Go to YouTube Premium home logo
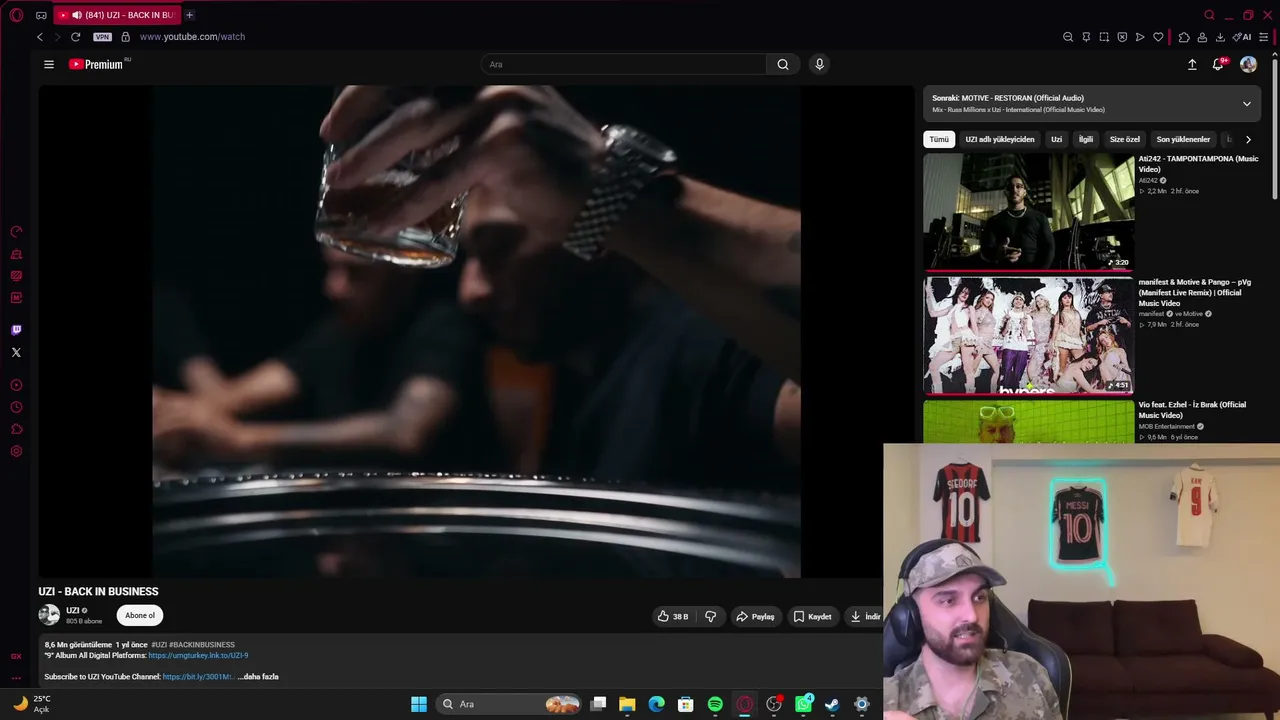This screenshot has height=720, width=1280. tap(96, 64)
